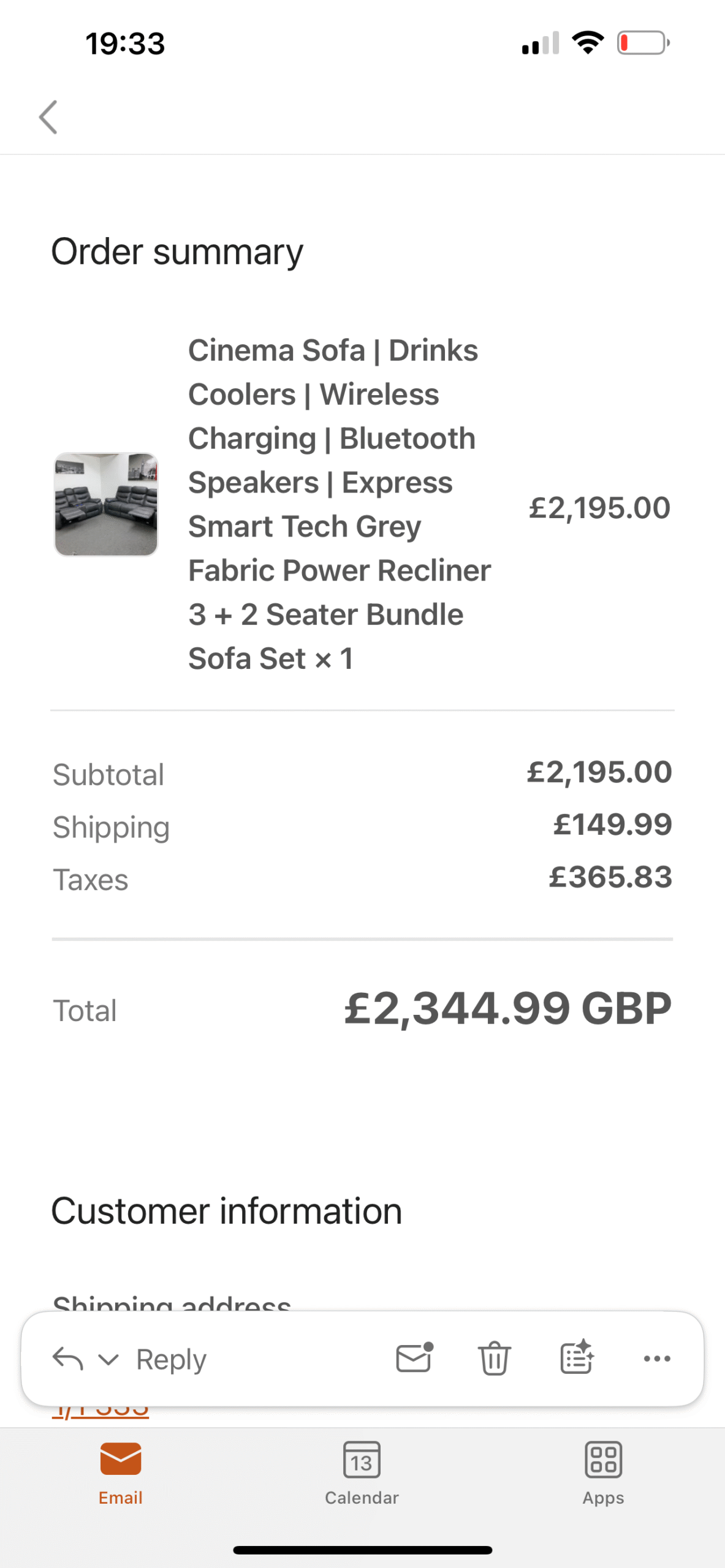Image resolution: width=725 pixels, height=1568 pixels.
Task: Tap the £149.99 shipping cost
Action: (612, 824)
